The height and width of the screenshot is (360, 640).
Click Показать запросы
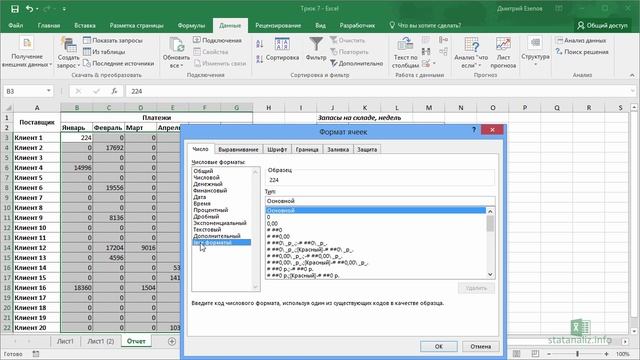(x=113, y=40)
